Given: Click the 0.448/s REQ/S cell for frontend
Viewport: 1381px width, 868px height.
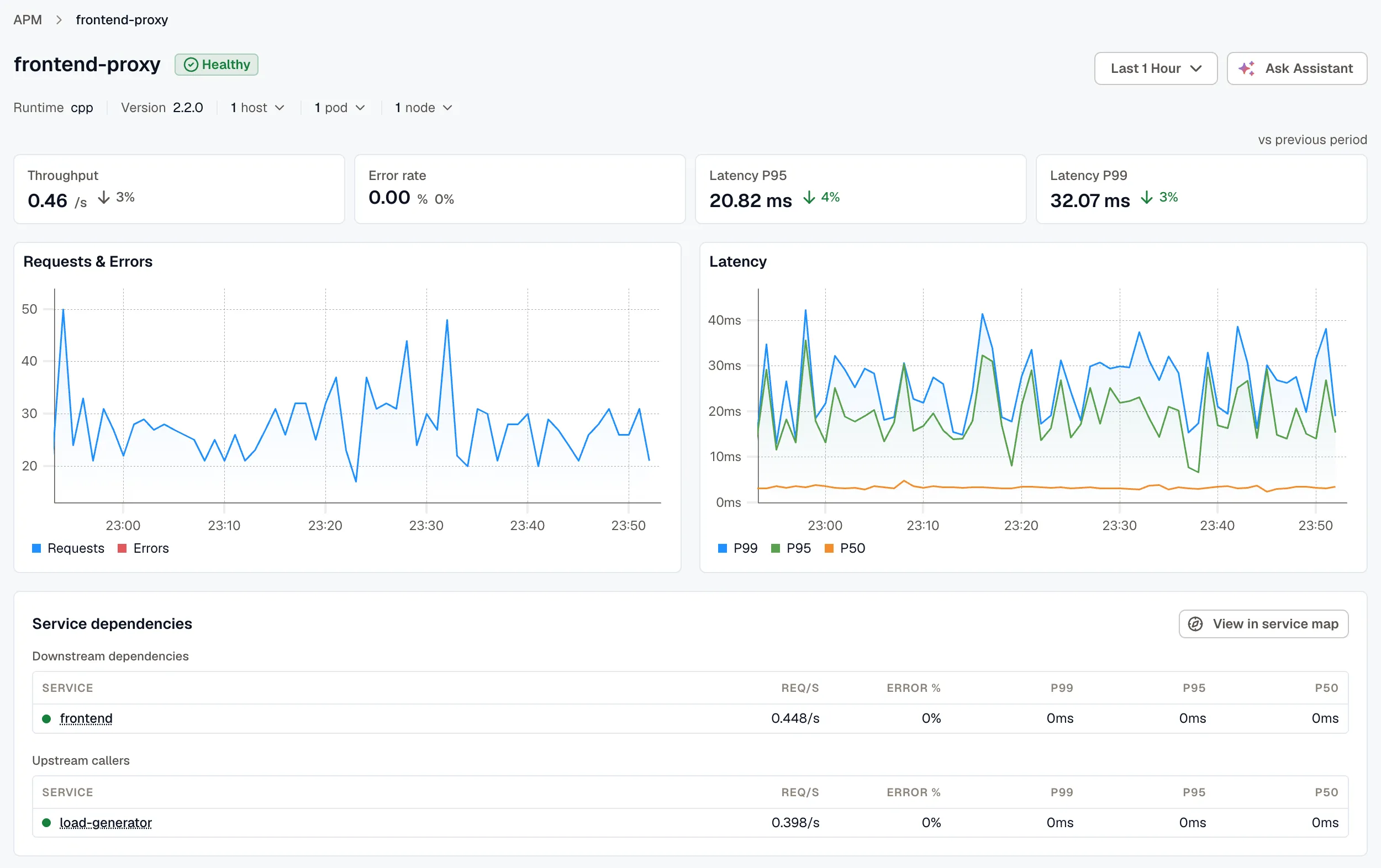Looking at the screenshot, I should click(x=795, y=718).
